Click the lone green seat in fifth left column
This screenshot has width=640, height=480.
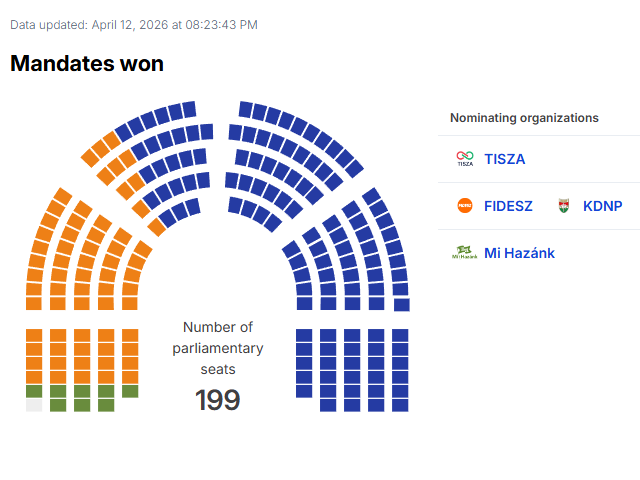click(130, 391)
